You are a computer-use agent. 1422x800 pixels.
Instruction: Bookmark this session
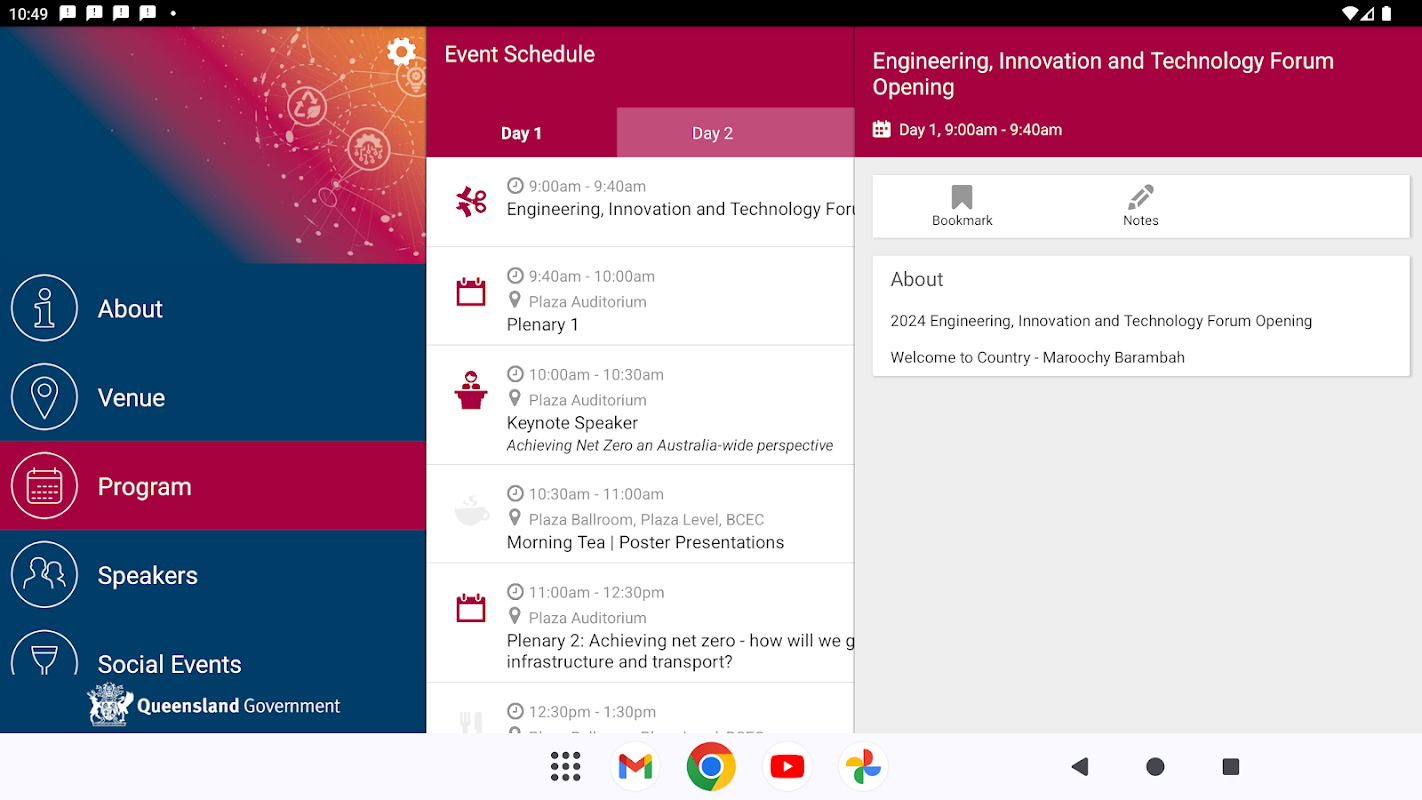[962, 206]
